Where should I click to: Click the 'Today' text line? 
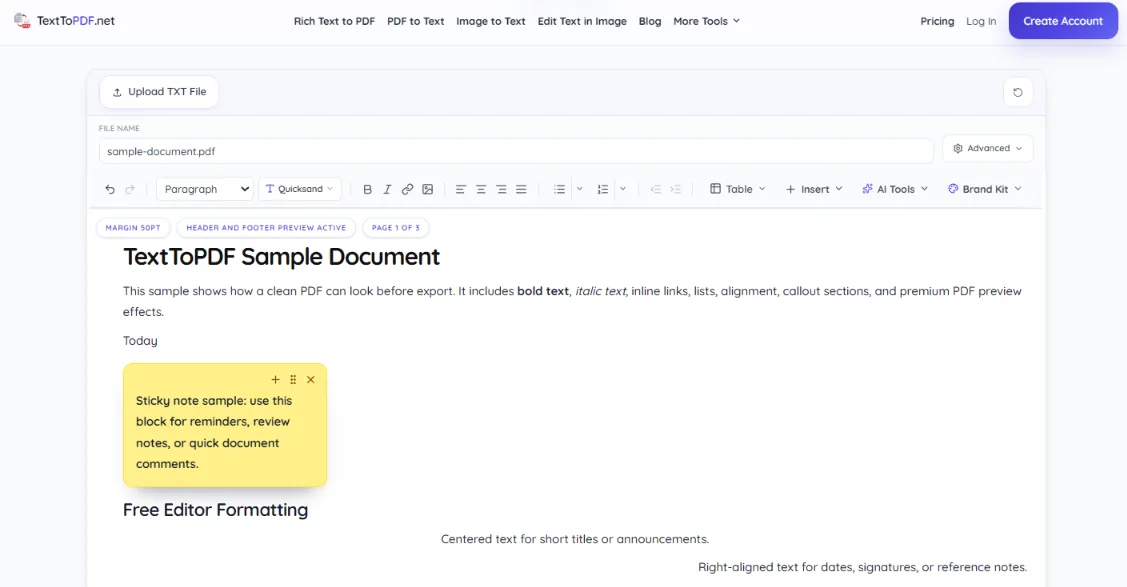tap(140, 341)
